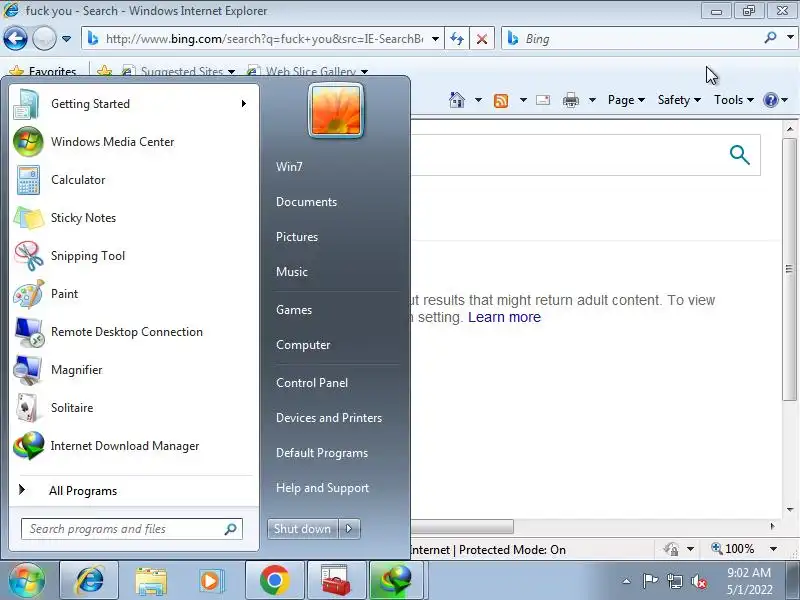Click the Home icon in command bar

point(457,100)
